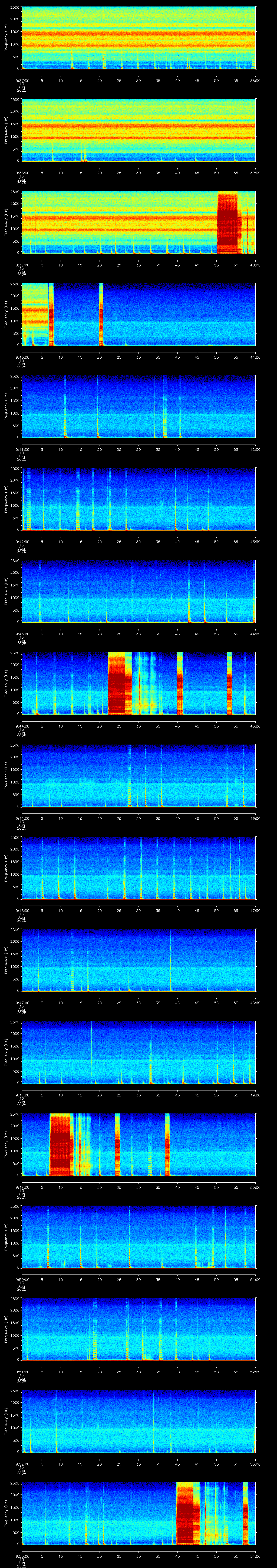
Task: Click the '15' tick under the 9:50:00 spectrogram
Action: tap(80, 1279)
